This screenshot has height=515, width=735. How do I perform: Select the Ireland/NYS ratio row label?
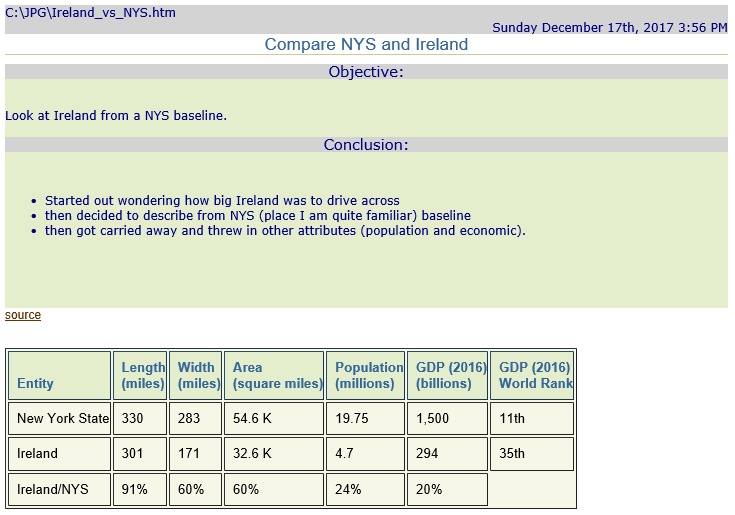pyautogui.click(x=60, y=489)
